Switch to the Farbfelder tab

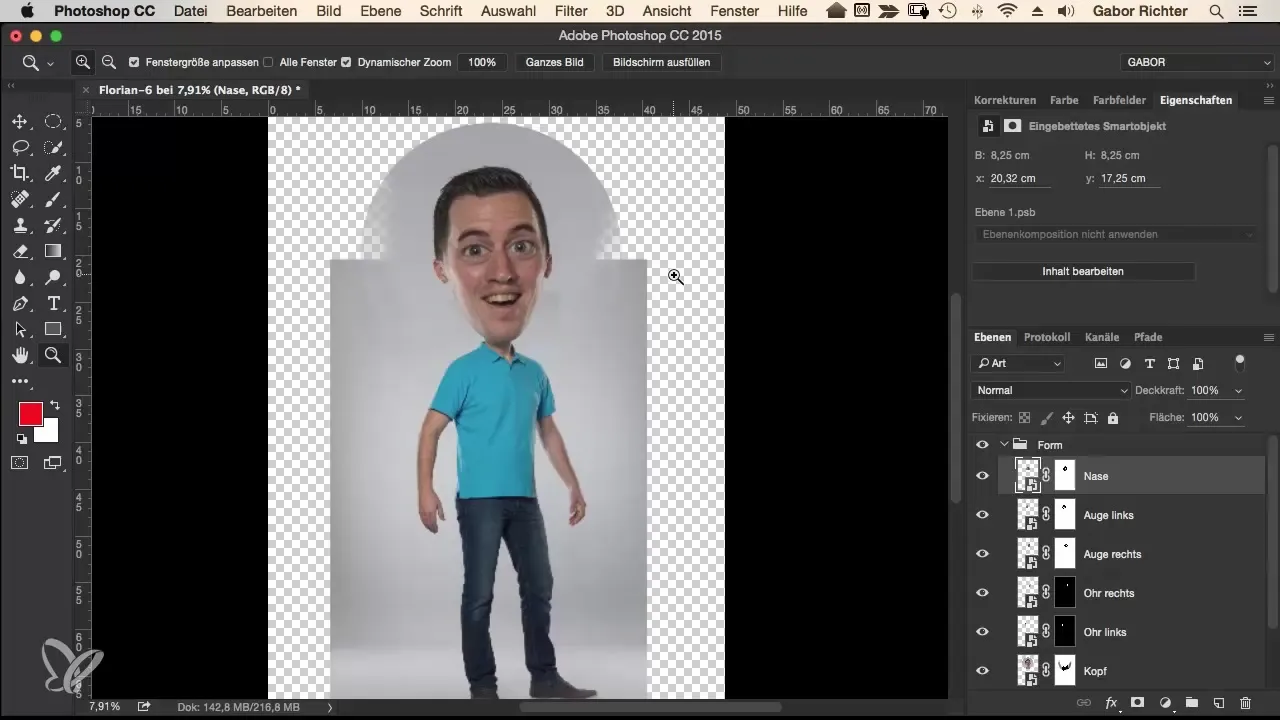point(1119,101)
